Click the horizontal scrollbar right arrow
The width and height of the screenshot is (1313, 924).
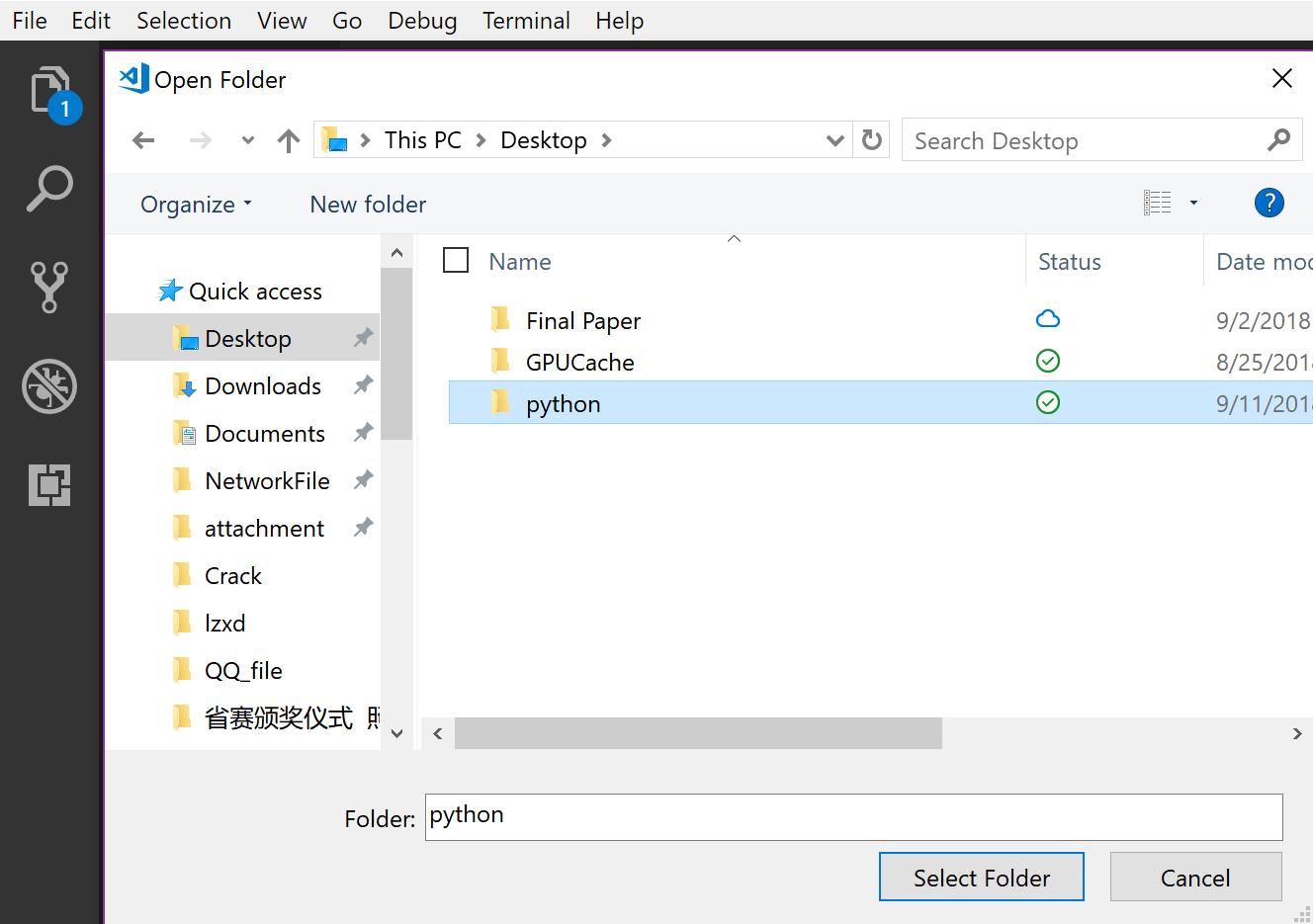(1296, 733)
